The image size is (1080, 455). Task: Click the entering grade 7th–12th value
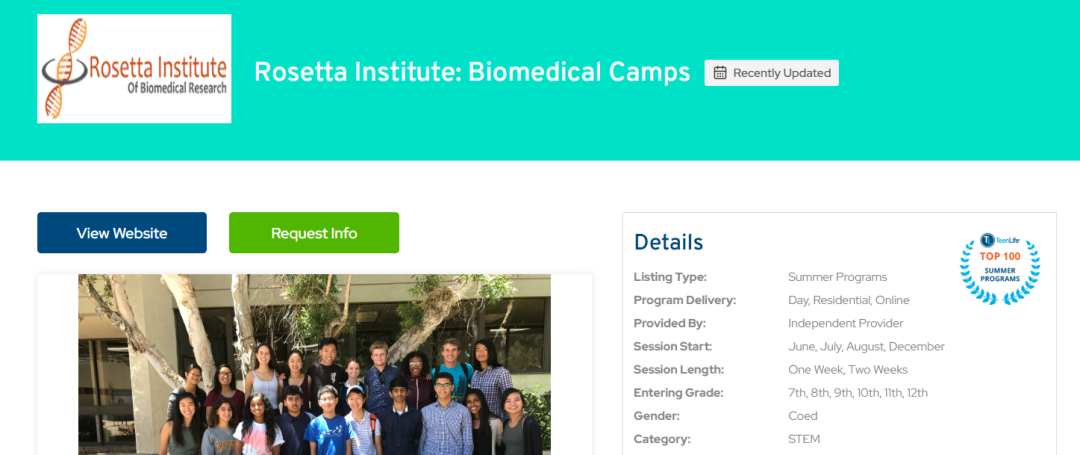857,393
